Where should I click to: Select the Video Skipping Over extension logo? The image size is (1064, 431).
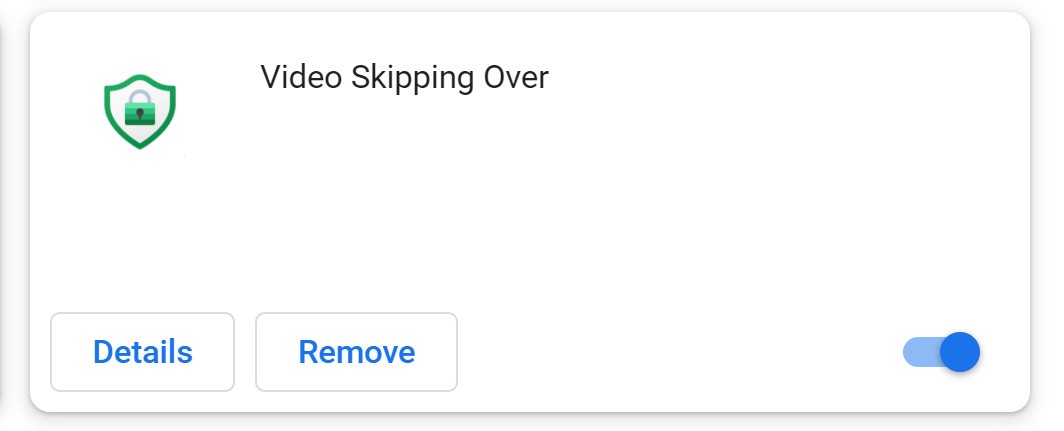coord(140,112)
